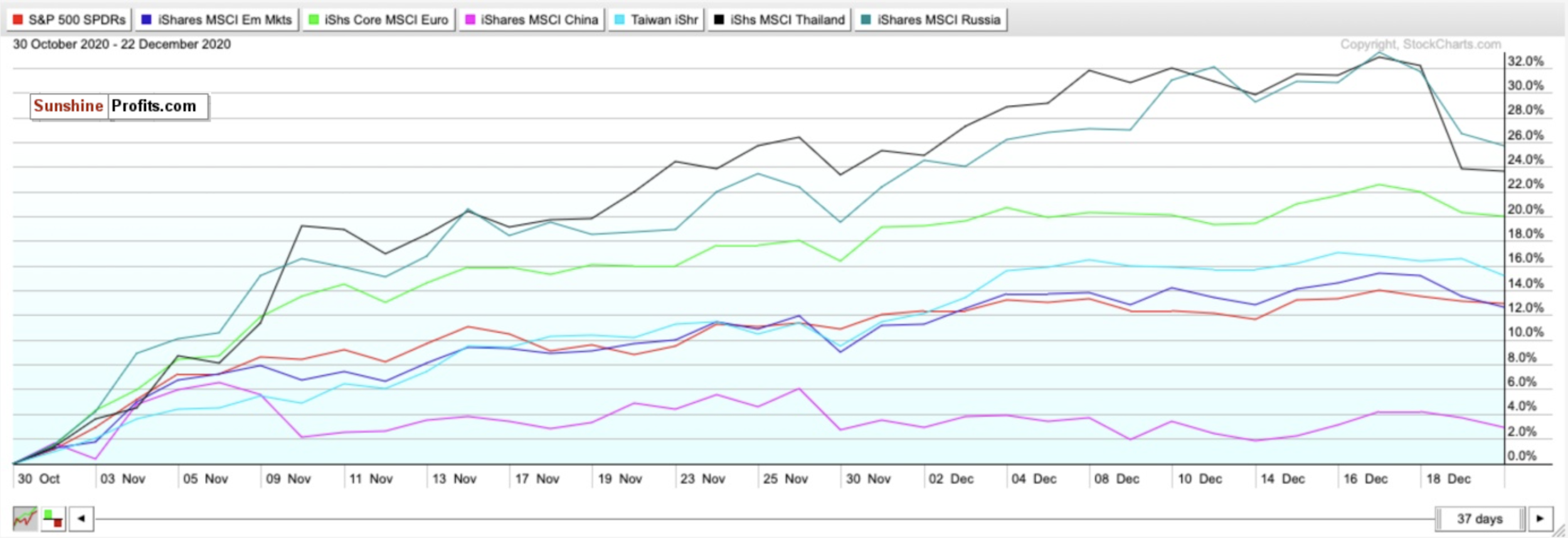Viewport: 1568px width, 538px height.
Task: Click the 18 Dec date label
Action: [x=1448, y=478]
